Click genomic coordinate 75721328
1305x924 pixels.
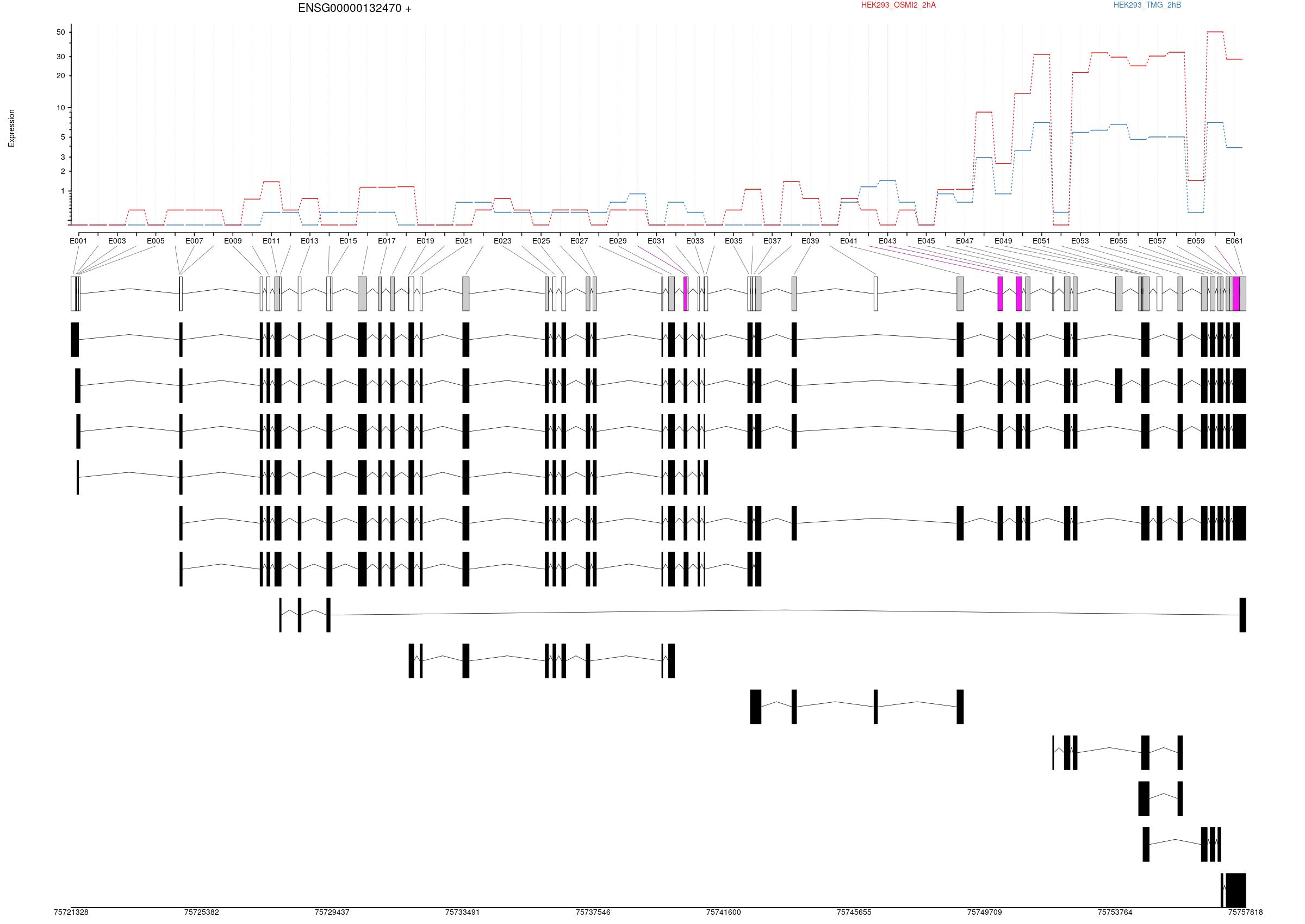tap(71, 912)
